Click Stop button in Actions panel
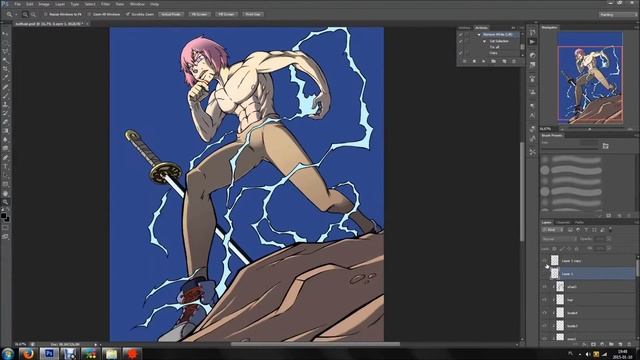 tap(464, 61)
